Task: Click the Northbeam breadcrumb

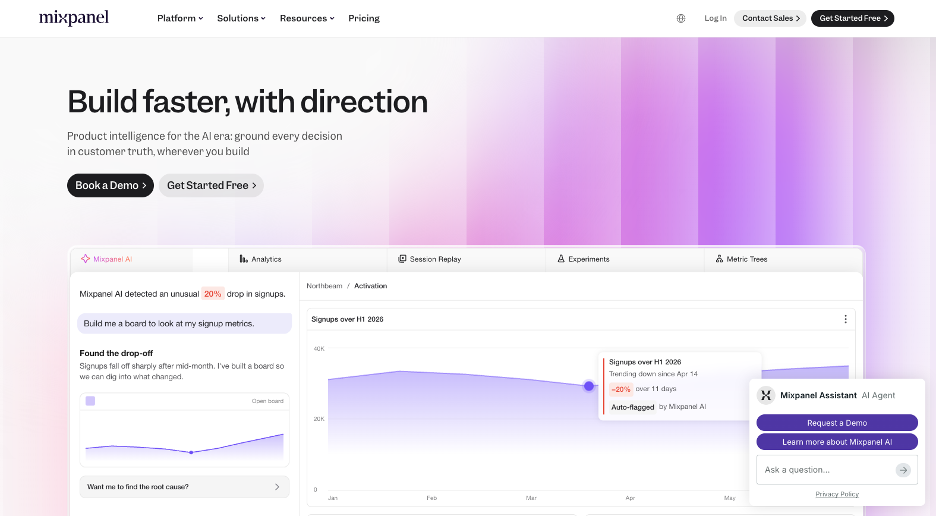Action: (324, 286)
